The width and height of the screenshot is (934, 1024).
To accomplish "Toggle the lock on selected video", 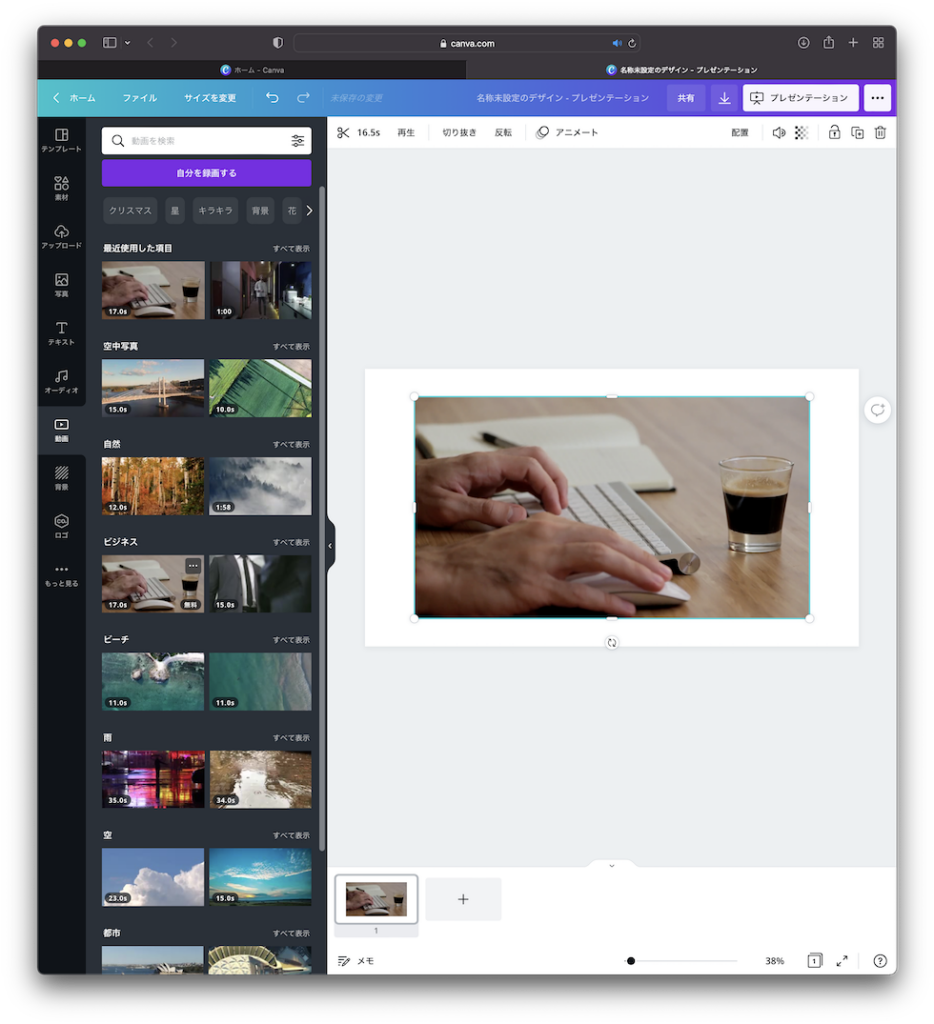I will [x=834, y=132].
